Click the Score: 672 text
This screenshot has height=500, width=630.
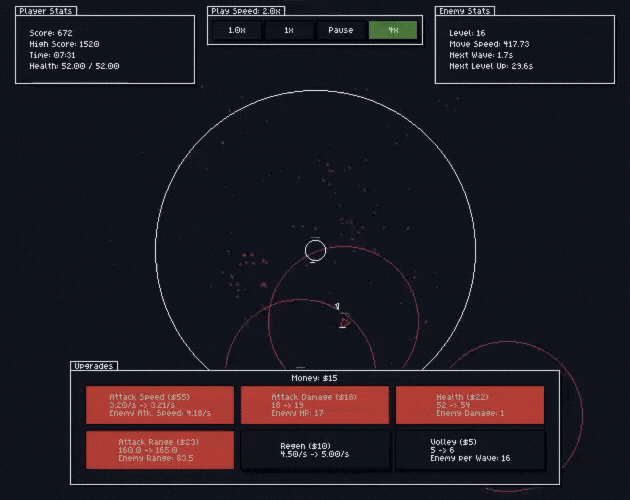click(x=51, y=33)
